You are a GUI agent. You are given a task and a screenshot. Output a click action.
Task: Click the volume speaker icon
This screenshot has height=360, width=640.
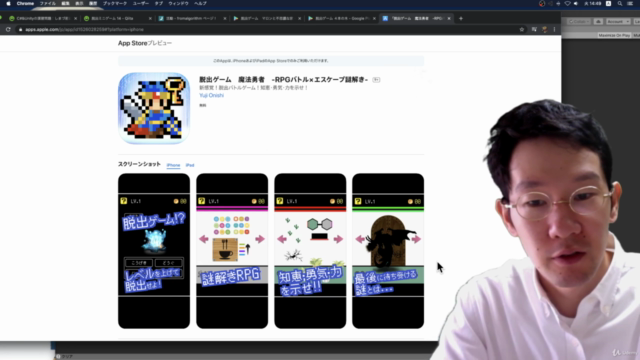[x=576, y=3]
